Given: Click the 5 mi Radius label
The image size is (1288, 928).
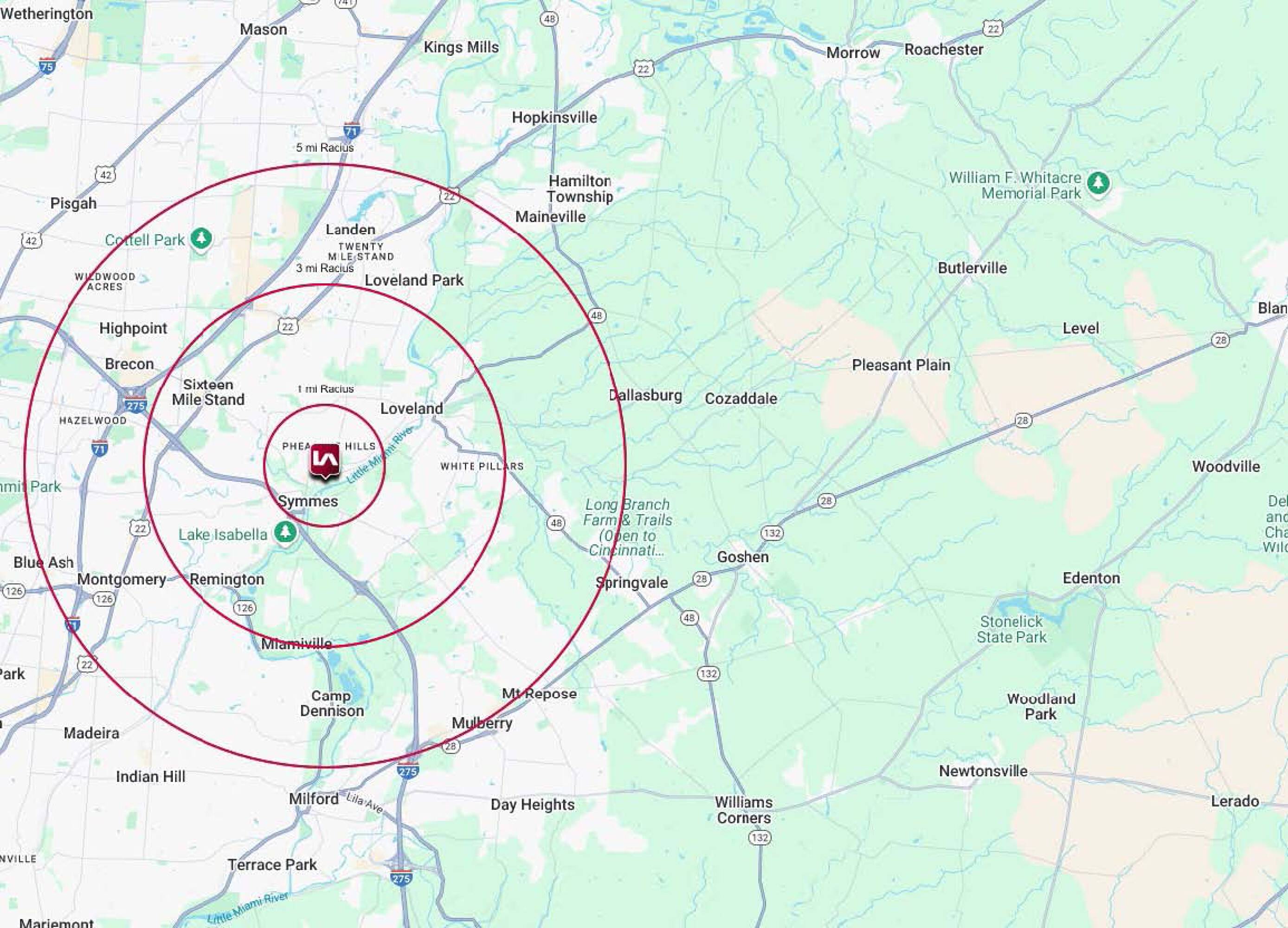Looking at the screenshot, I should point(324,148).
